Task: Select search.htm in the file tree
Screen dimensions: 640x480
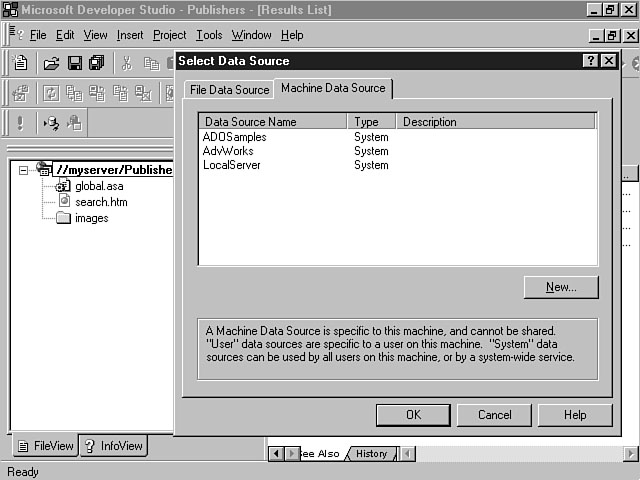Action: 101,202
